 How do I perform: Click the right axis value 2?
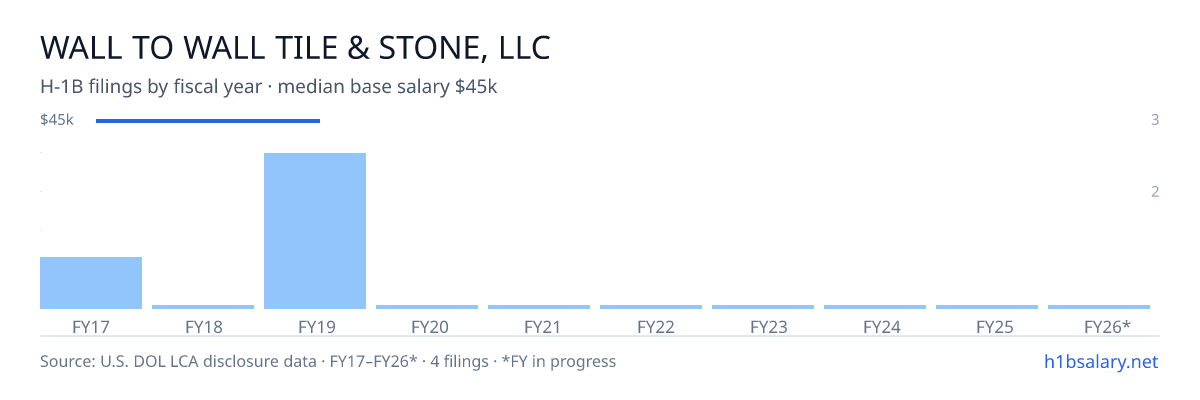tap(1155, 191)
